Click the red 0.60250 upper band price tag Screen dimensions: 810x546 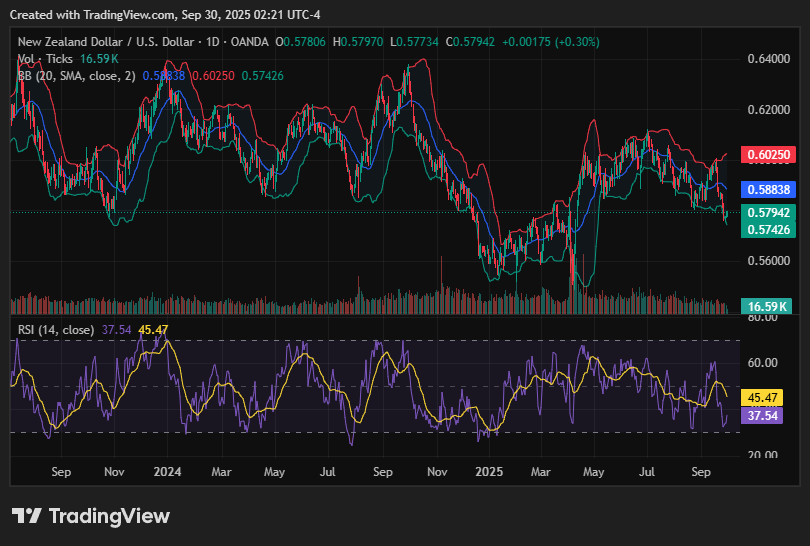[x=767, y=155]
